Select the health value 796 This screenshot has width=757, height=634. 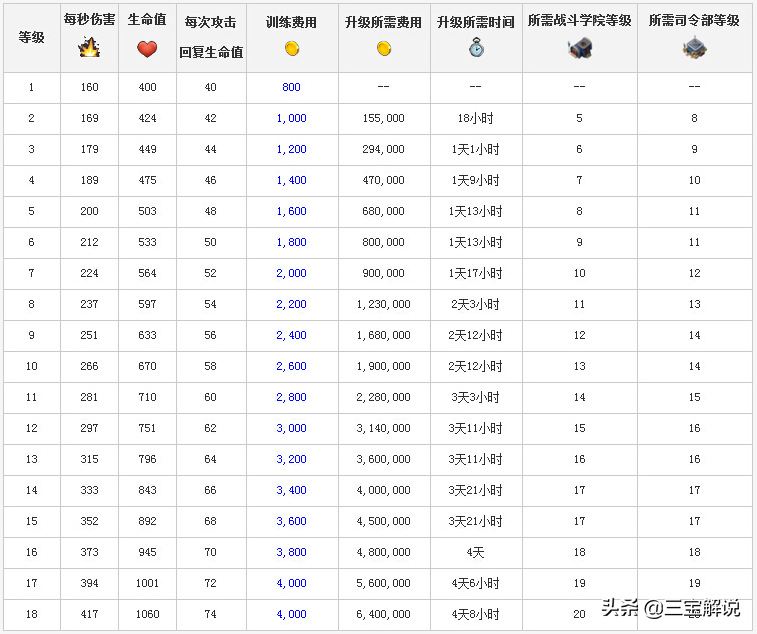coord(147,459)
